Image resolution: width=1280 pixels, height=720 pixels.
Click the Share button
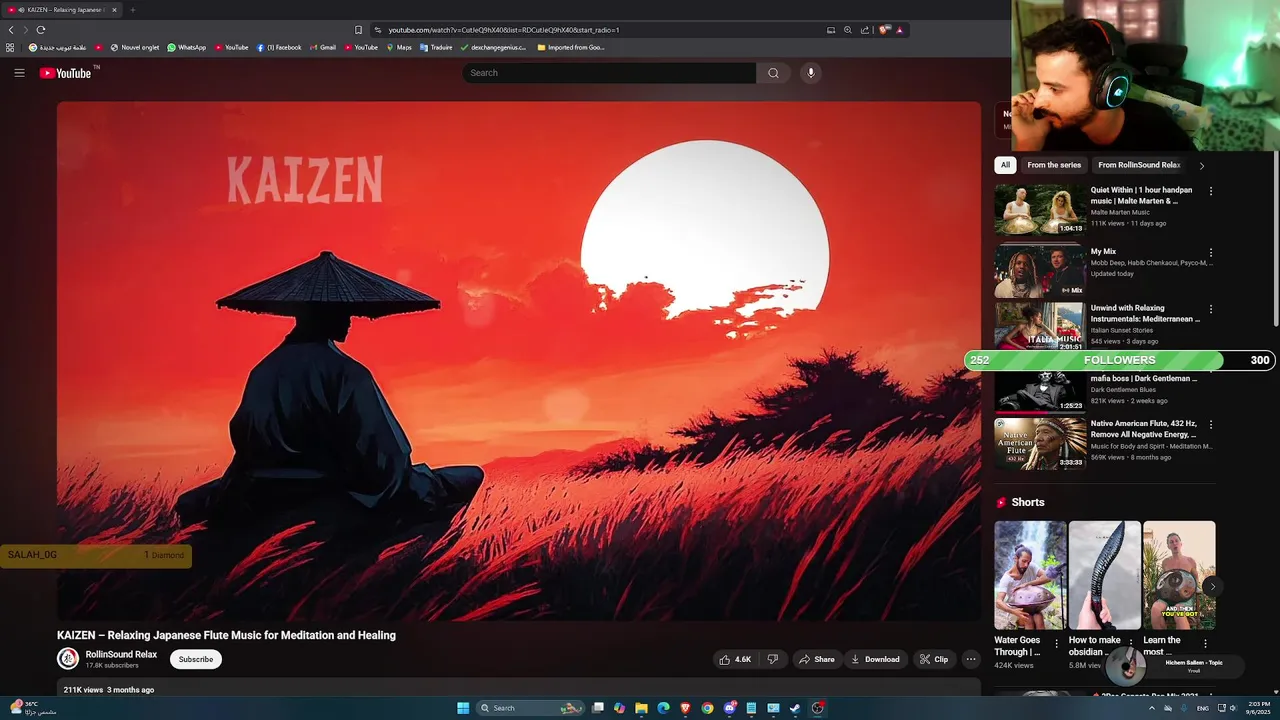coord(817,659)
